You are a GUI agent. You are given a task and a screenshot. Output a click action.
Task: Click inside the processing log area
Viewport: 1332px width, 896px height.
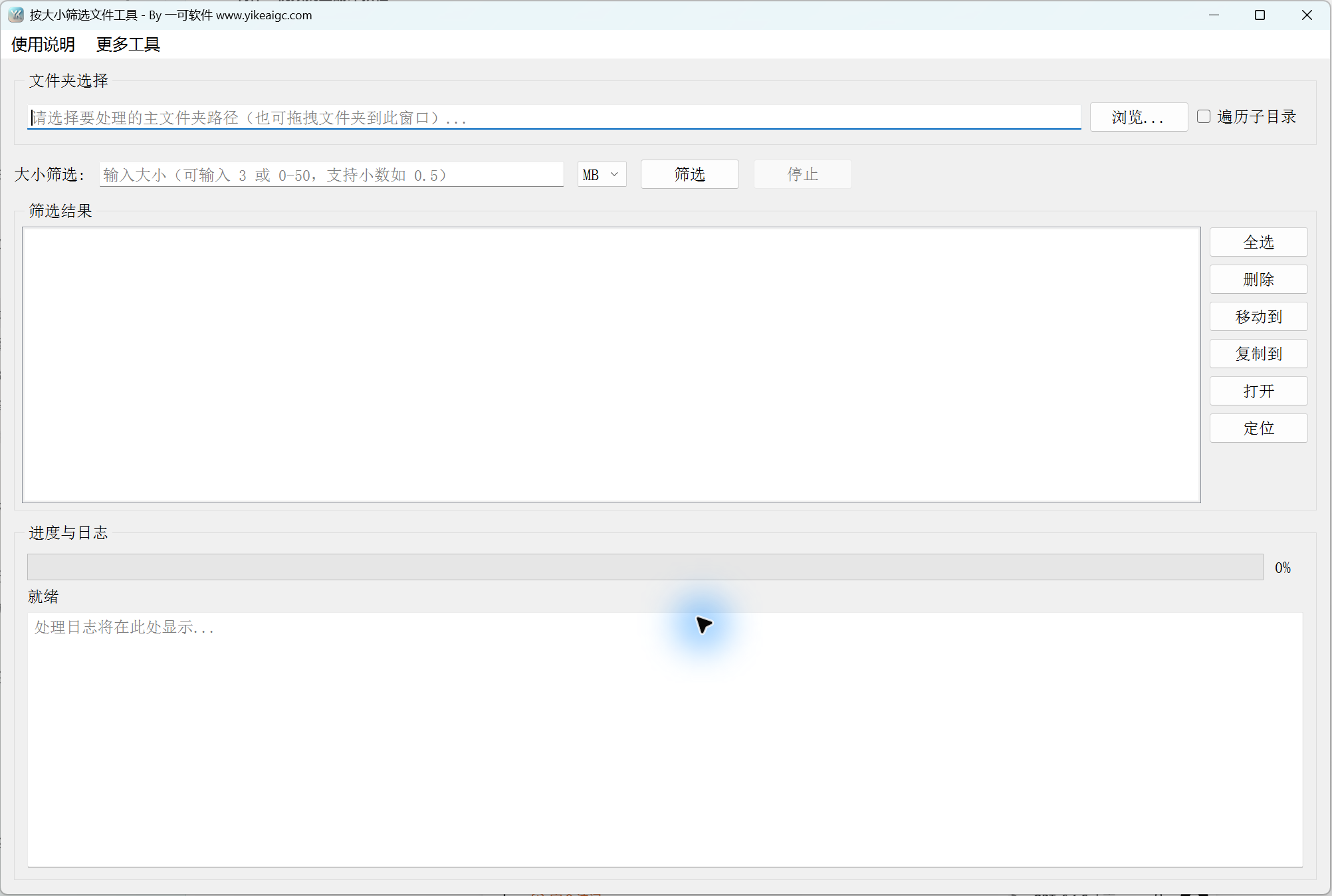(665, 739)
